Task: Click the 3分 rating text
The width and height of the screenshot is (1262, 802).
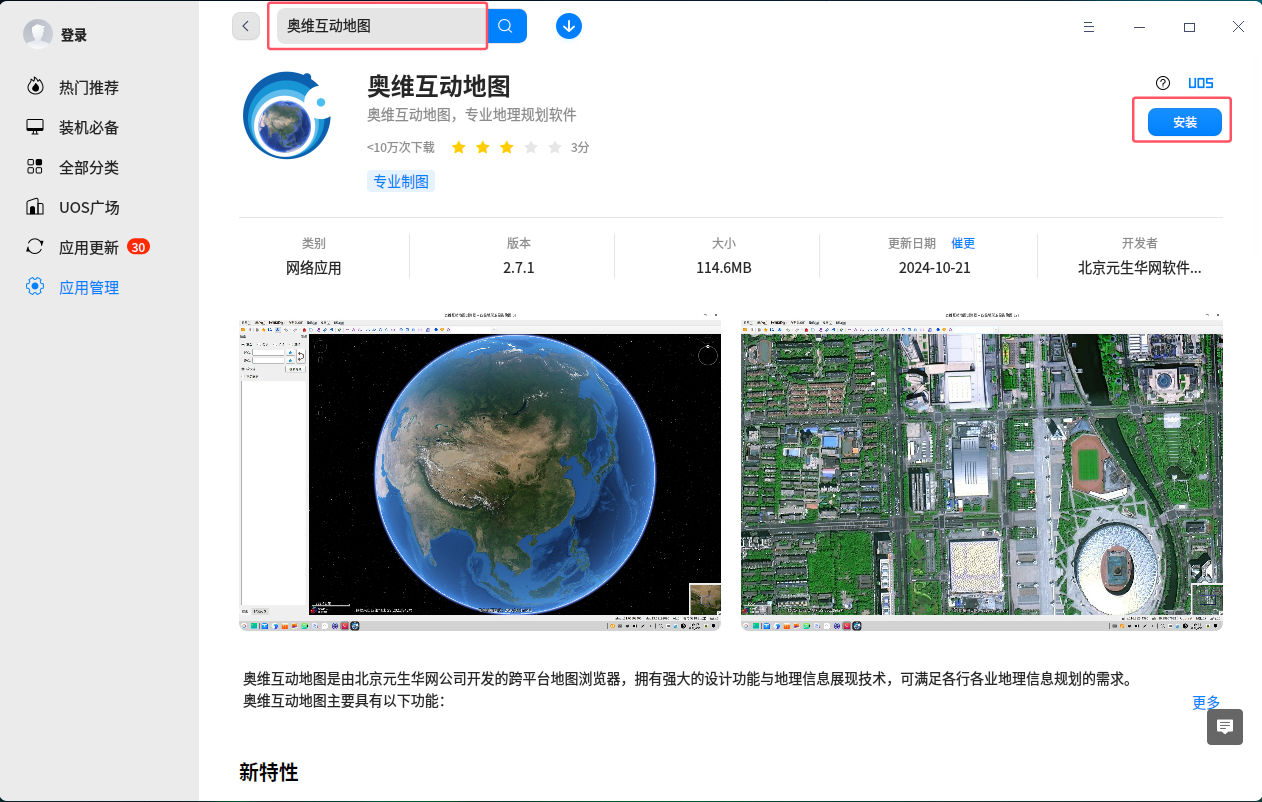Action: point(580,147)
